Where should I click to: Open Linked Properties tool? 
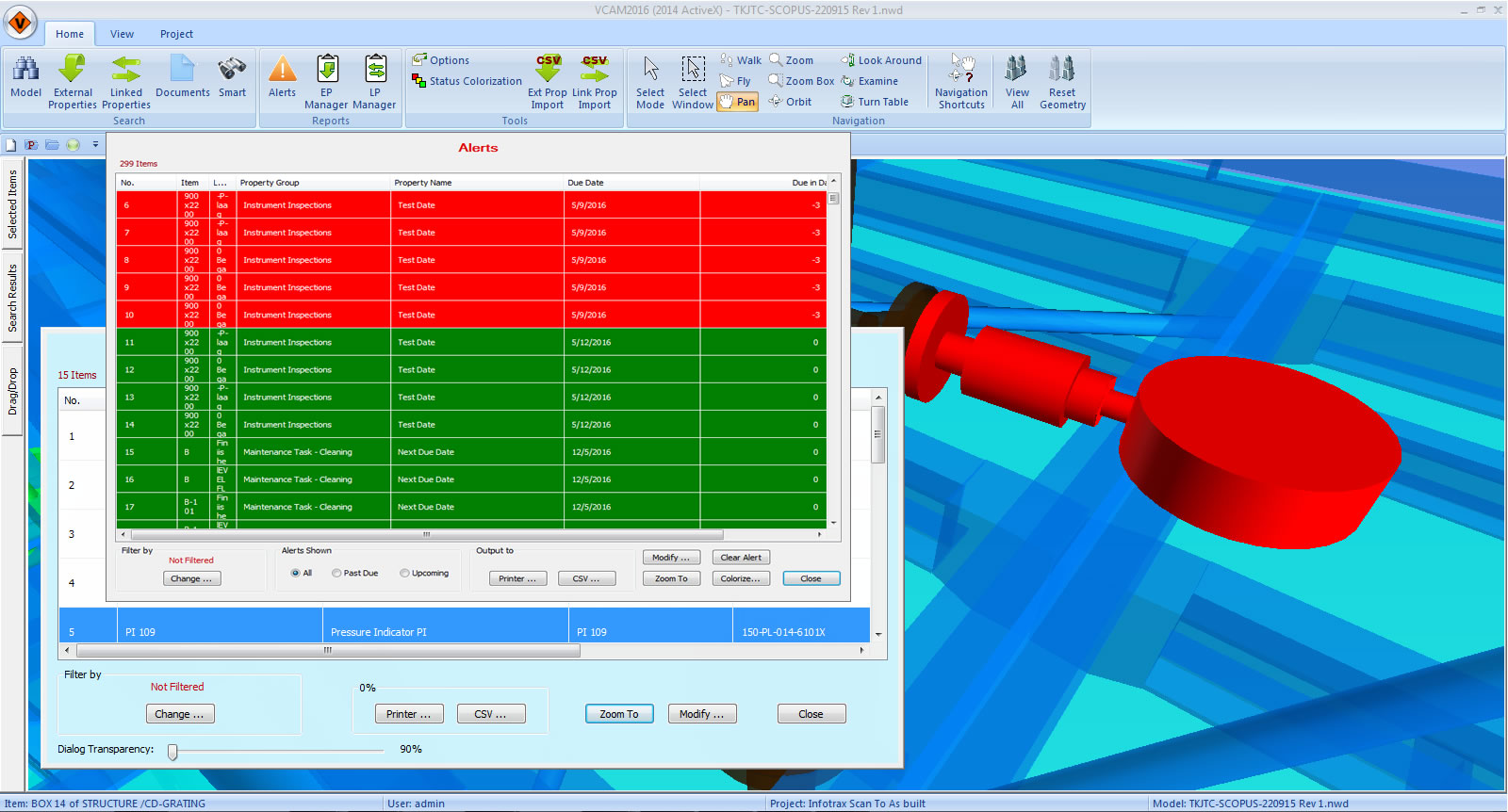[x=125, y=71]
